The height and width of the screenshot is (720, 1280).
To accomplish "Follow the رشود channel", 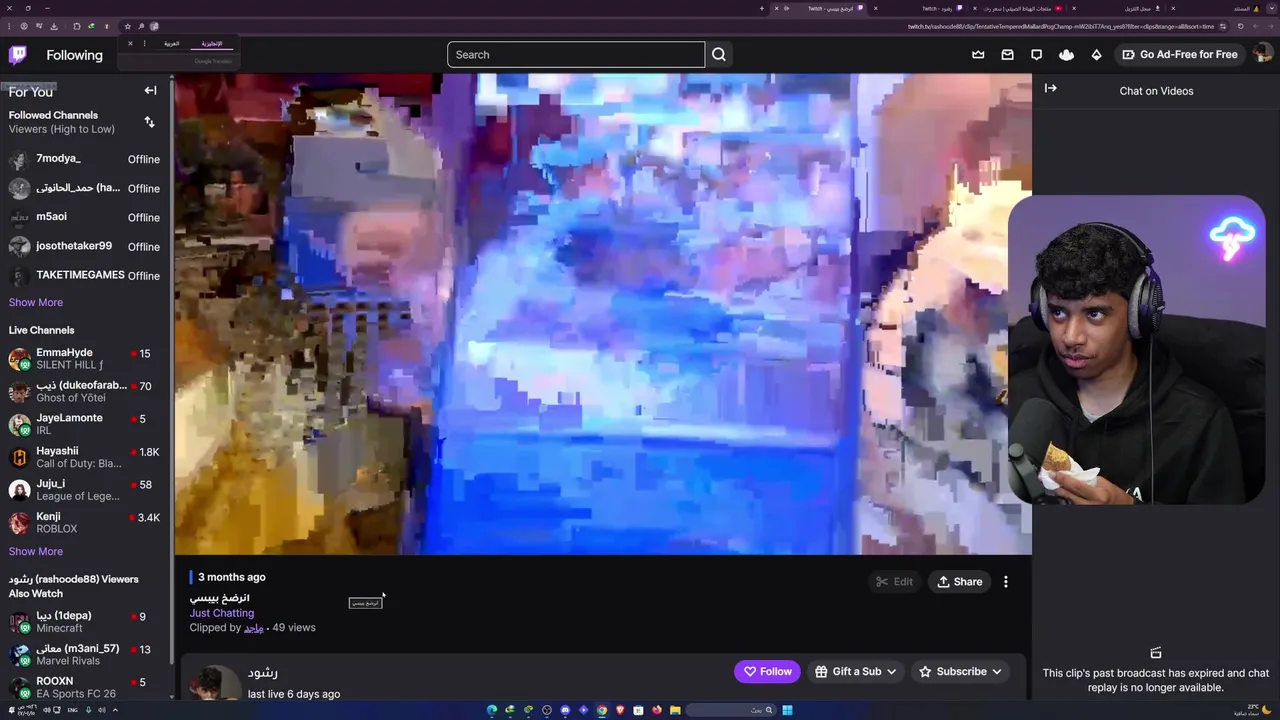I will coord(767,671).
